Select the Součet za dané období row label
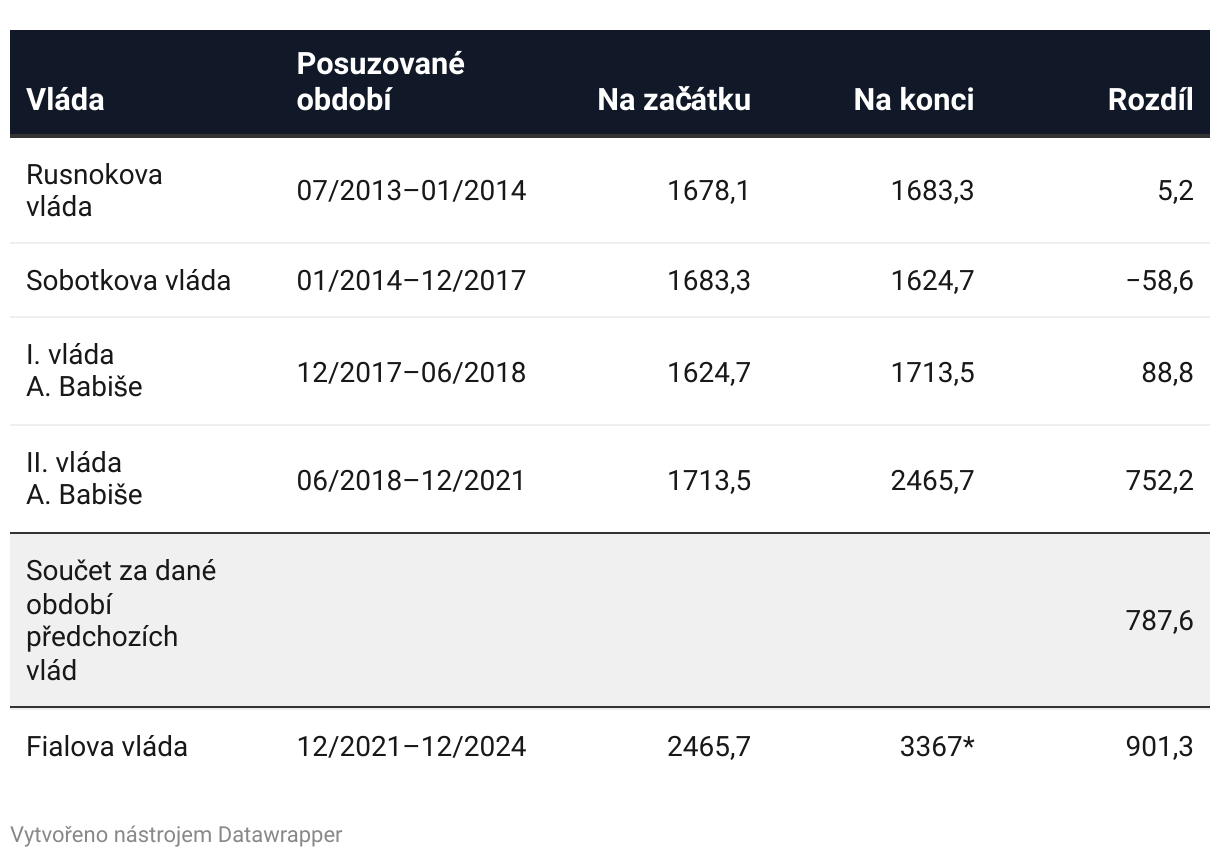1220x858 pixels. (x=121, y=620)
